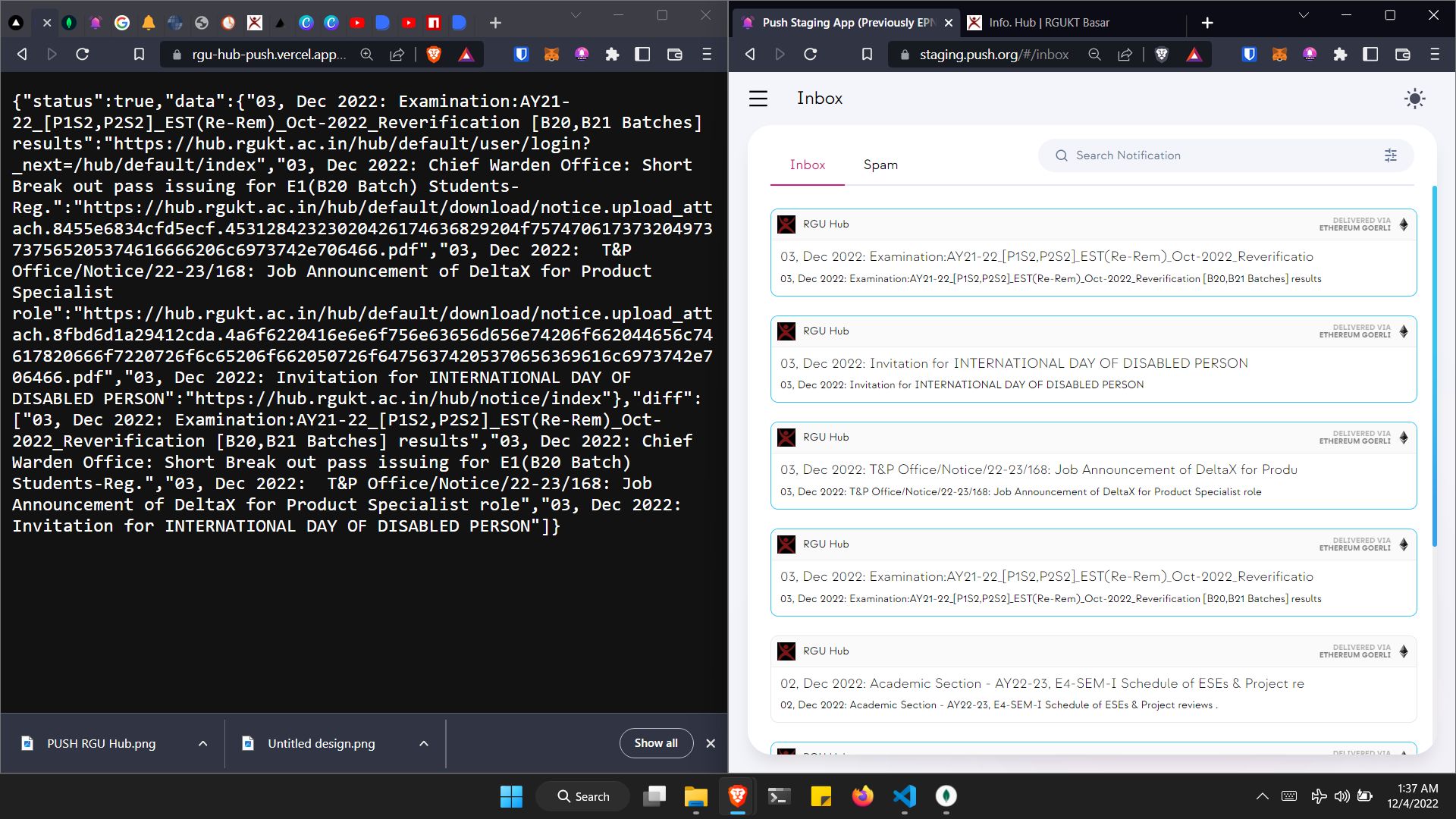
Task: Open PUSH RGU Hub.png download
Action: tap(101, 743)
